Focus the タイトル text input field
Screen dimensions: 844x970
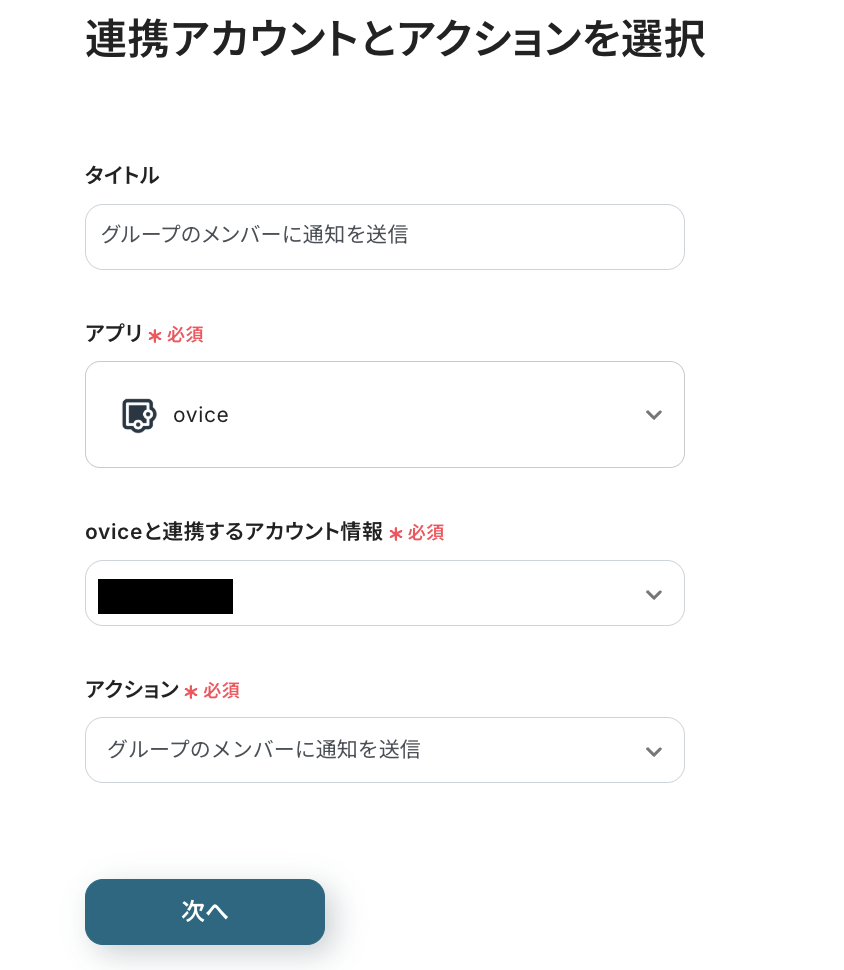(384, 237)
